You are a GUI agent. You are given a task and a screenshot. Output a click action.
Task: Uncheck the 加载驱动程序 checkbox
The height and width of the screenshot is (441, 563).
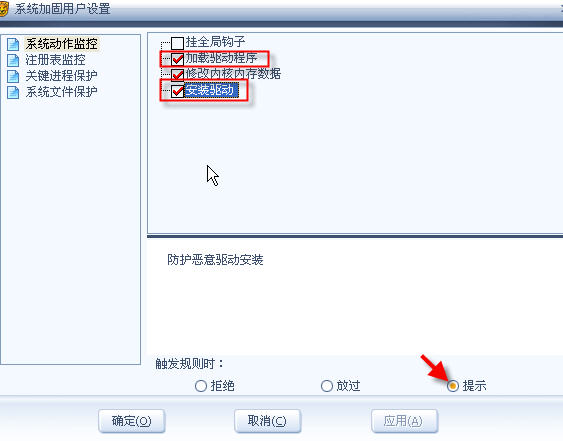(x=177, y=59)
